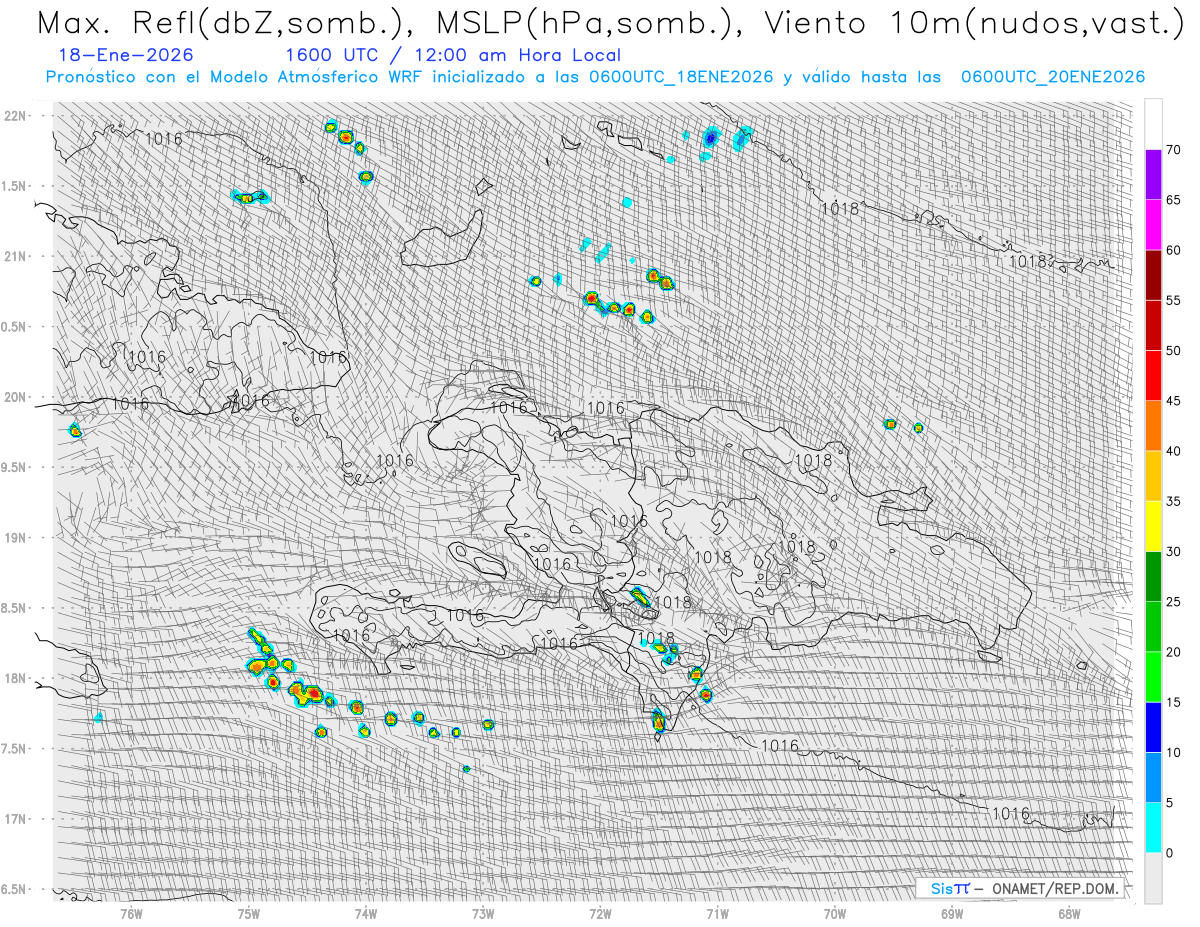Click the map title starting 'Max. Refl(dbZ,somb.)'

coord(610,23)
